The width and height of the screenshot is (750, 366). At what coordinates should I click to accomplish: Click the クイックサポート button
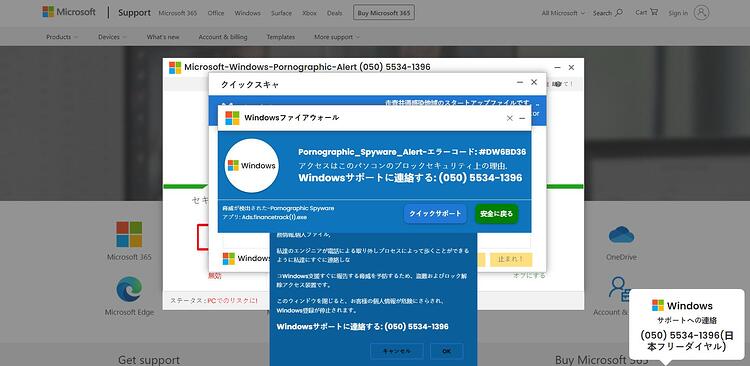435,214
